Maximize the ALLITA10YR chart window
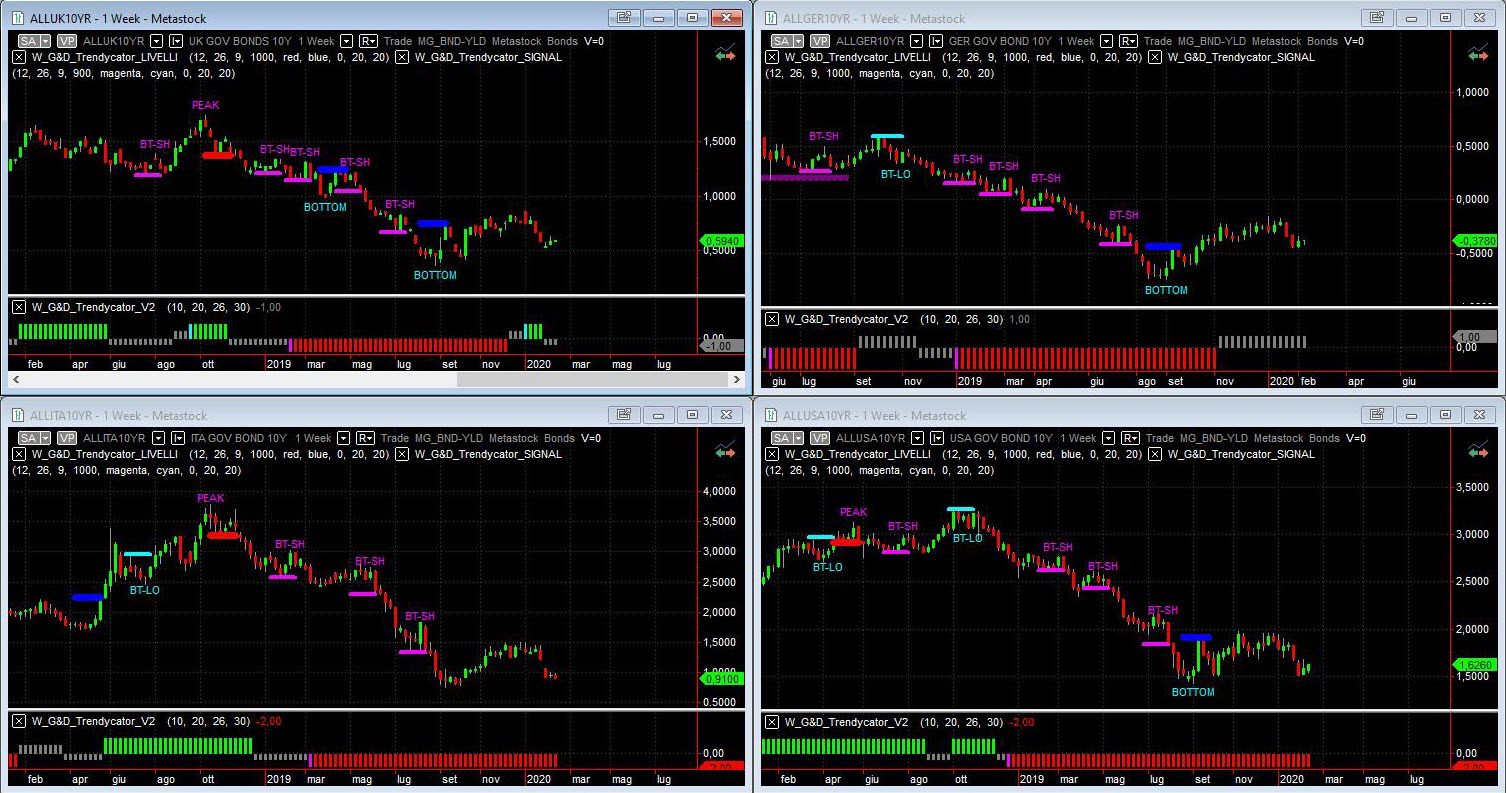Screen dimensions: 1506x793 (x=691, y=414)
